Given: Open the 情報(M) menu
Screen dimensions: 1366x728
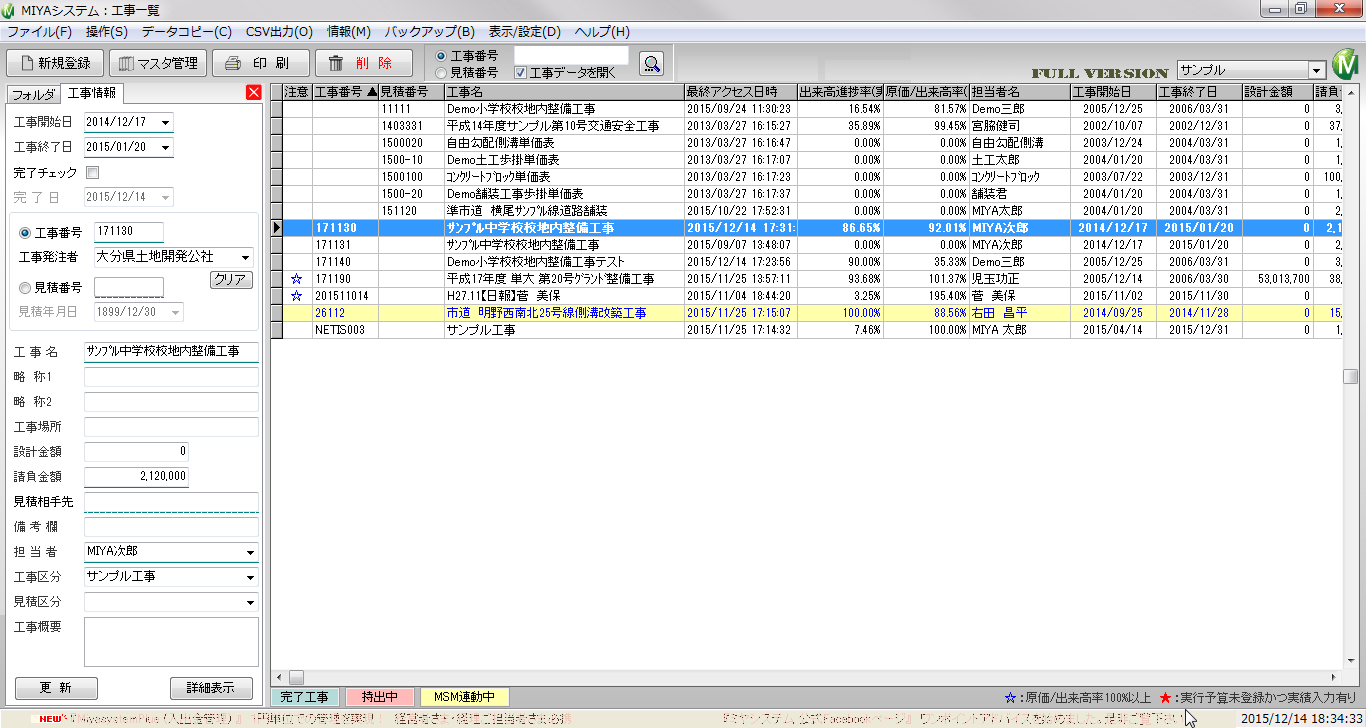Looking at the screenshot, I should coord(349,32).
